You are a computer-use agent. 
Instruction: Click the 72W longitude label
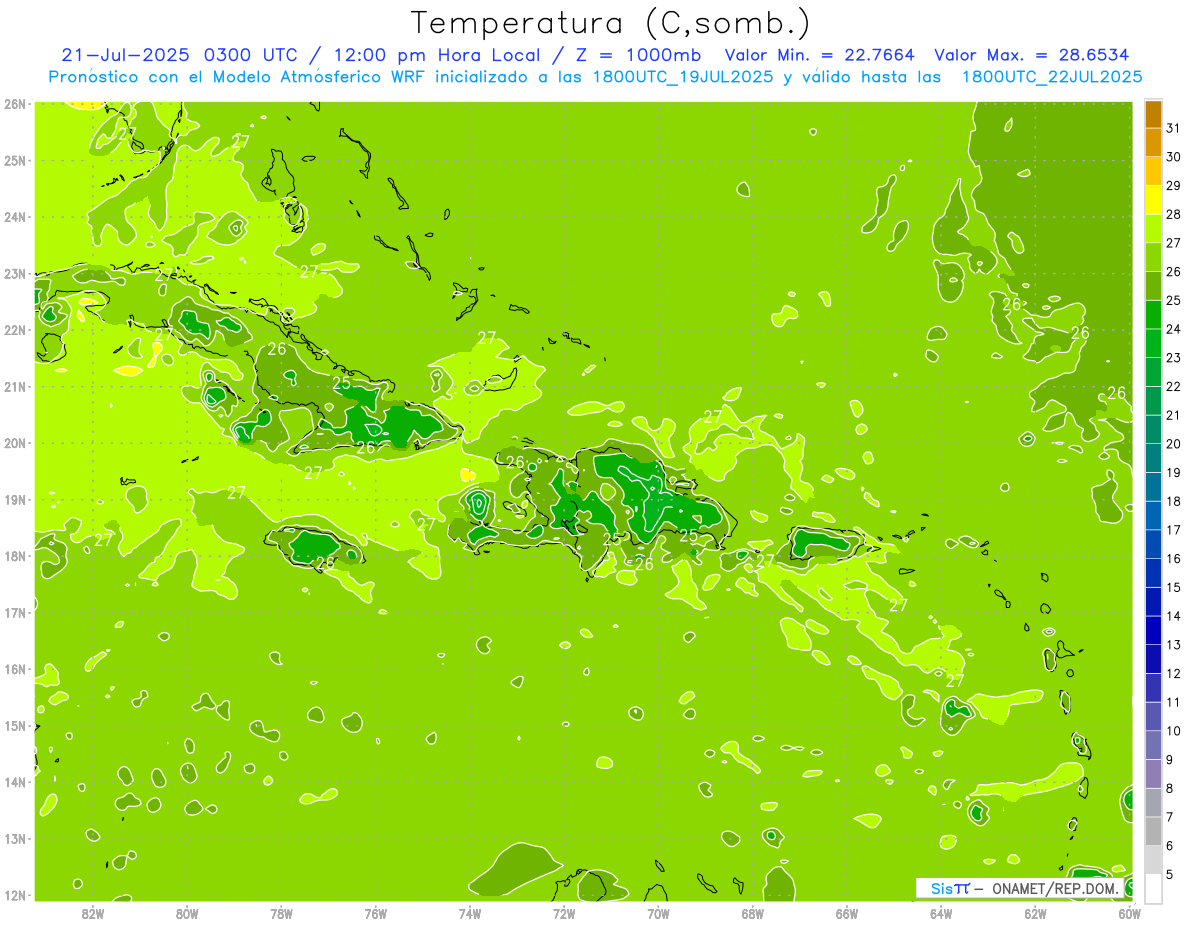click(564, 913)
